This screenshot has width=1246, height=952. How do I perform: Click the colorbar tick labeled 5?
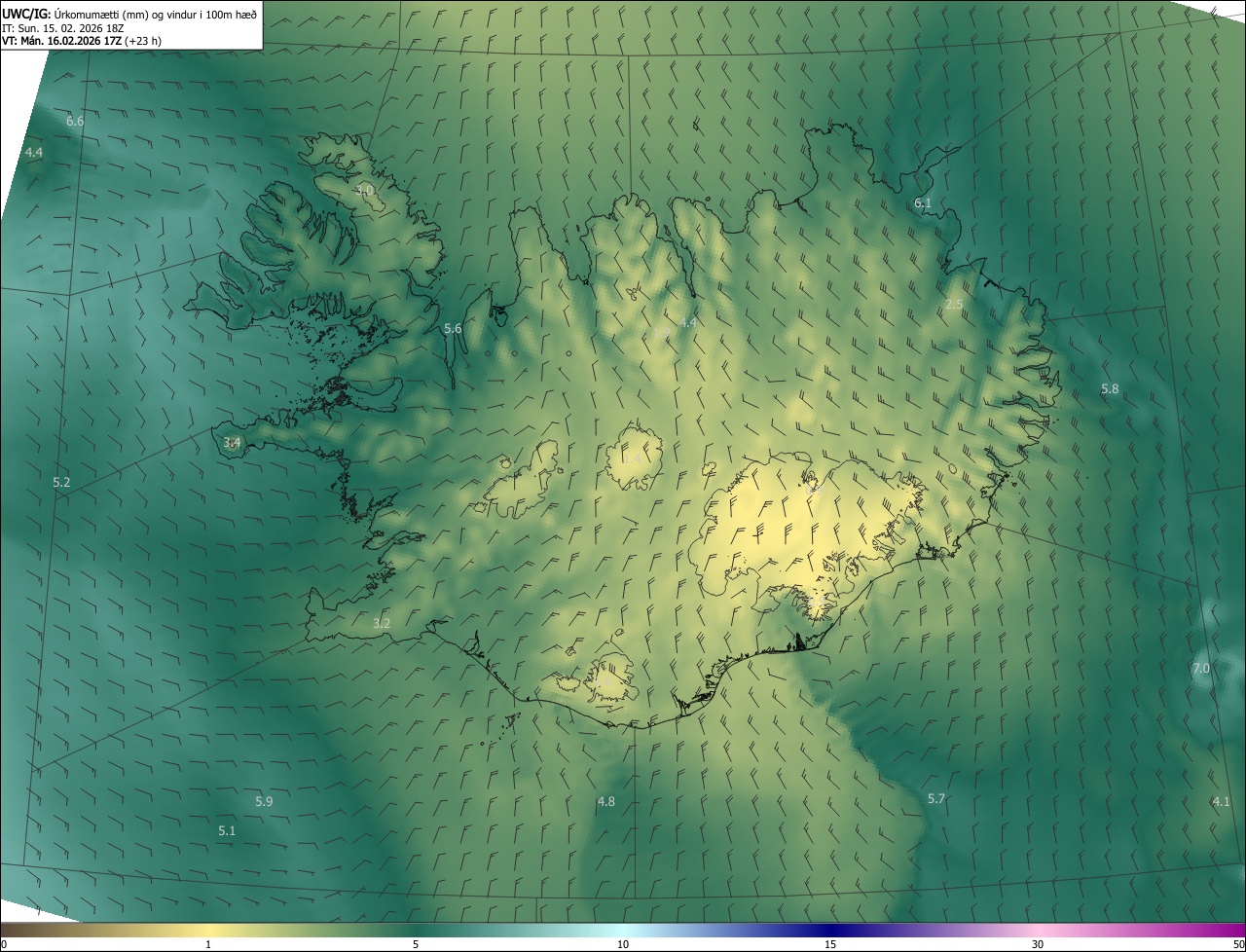[416, 945]
